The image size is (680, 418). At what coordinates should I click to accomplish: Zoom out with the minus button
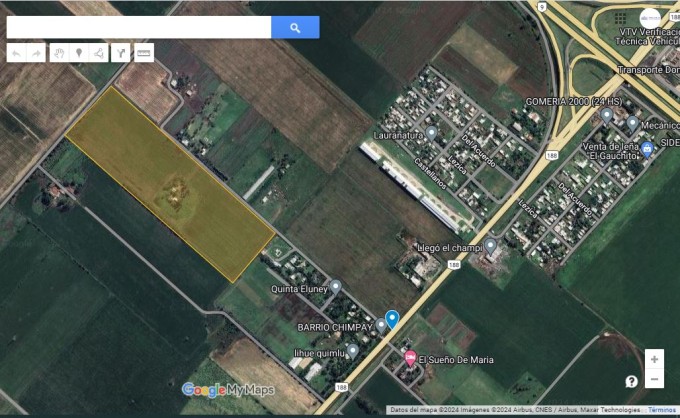click(653, 379)
